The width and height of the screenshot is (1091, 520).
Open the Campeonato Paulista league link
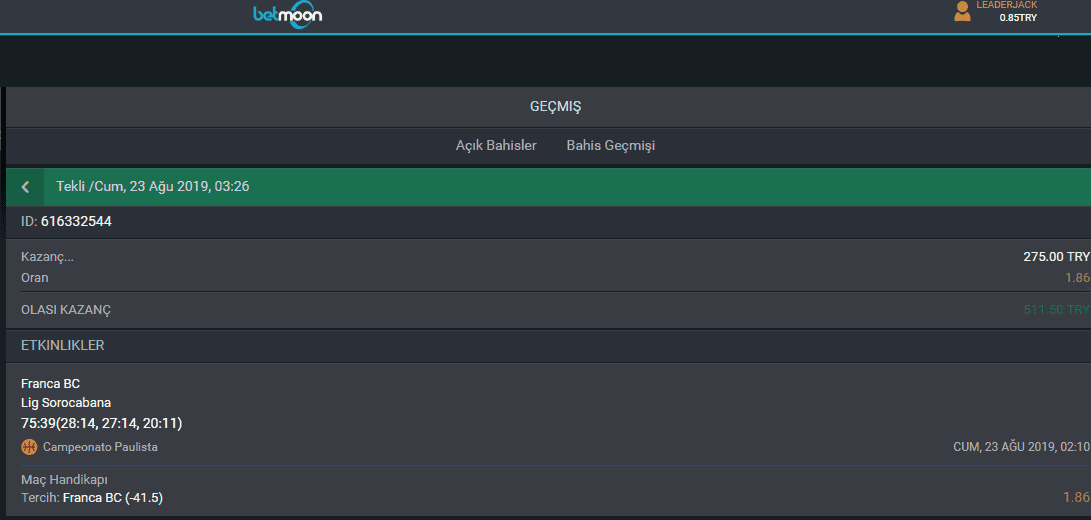pos(100,447)
